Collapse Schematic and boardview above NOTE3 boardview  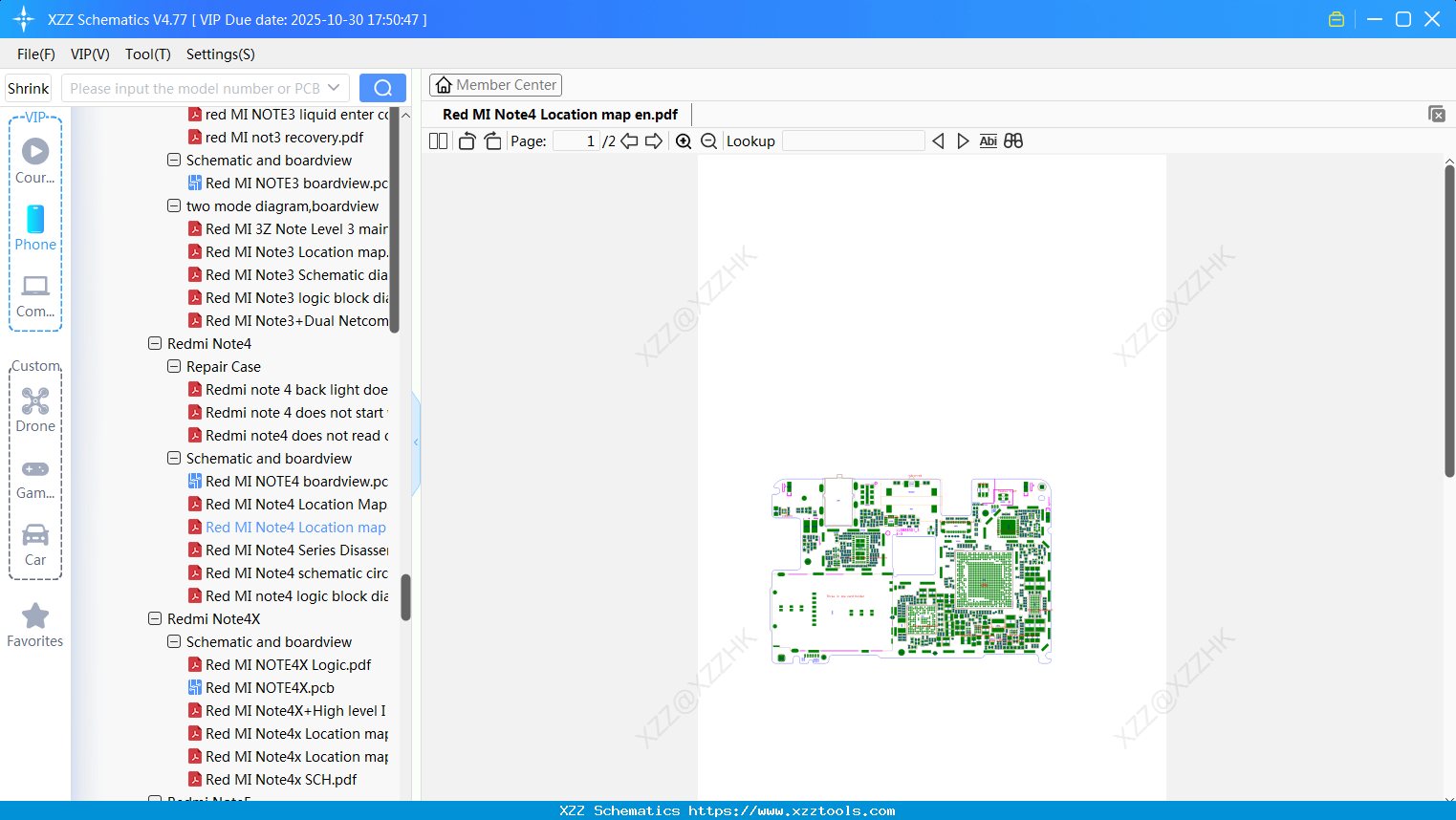(174, 161)
